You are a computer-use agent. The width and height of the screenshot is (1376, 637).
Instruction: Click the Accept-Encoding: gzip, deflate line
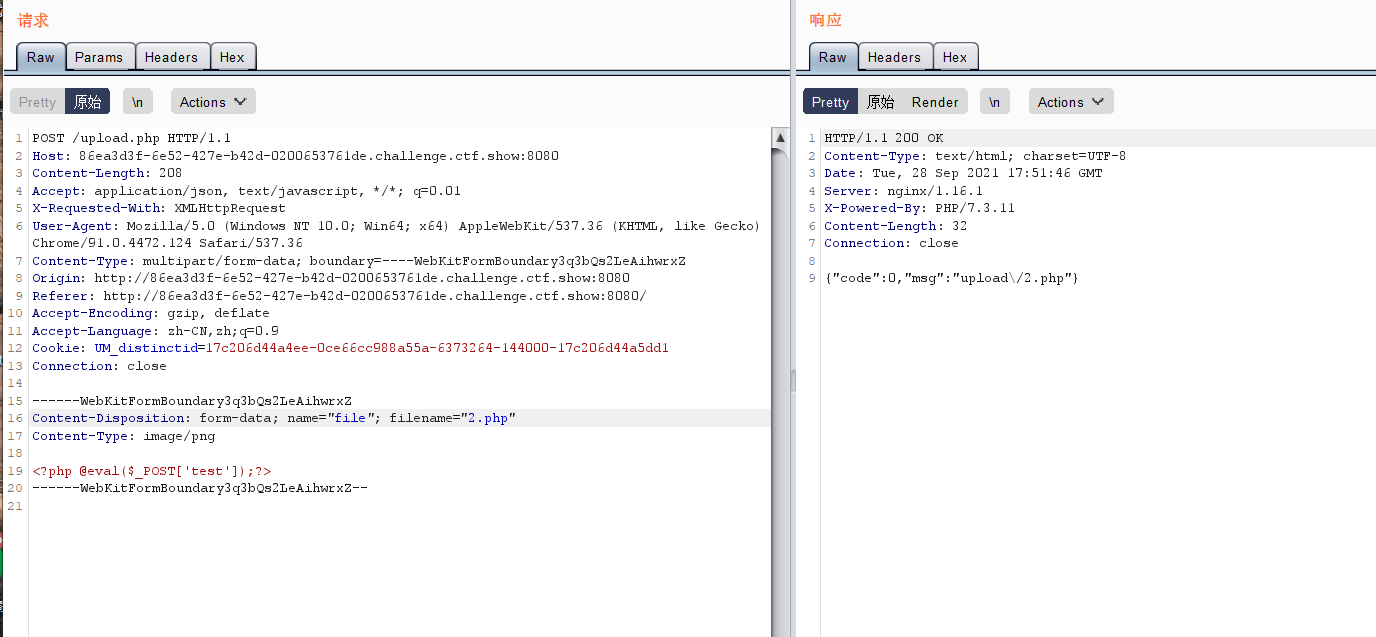(x=151, y=313)
